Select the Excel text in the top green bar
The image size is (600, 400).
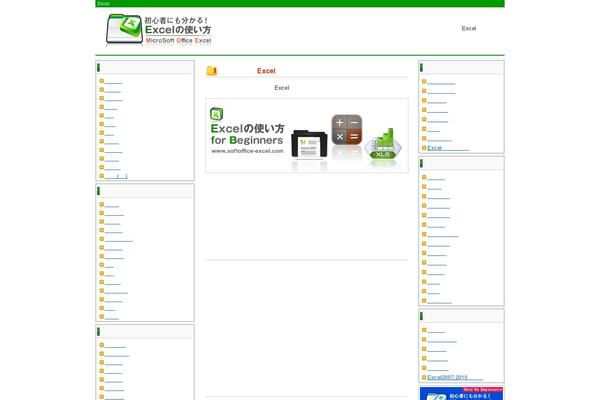click(103, 3)
